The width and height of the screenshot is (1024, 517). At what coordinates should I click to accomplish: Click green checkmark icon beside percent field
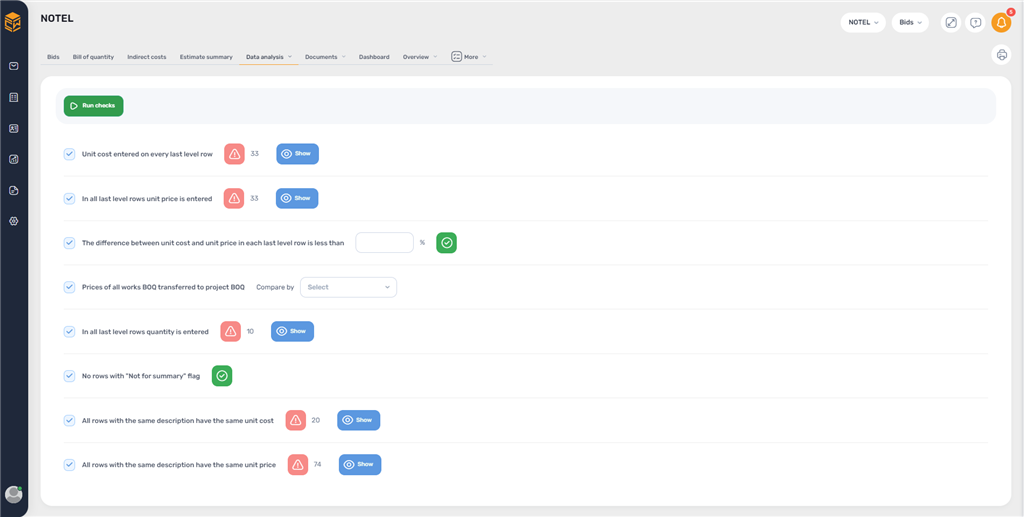point(447,243)
